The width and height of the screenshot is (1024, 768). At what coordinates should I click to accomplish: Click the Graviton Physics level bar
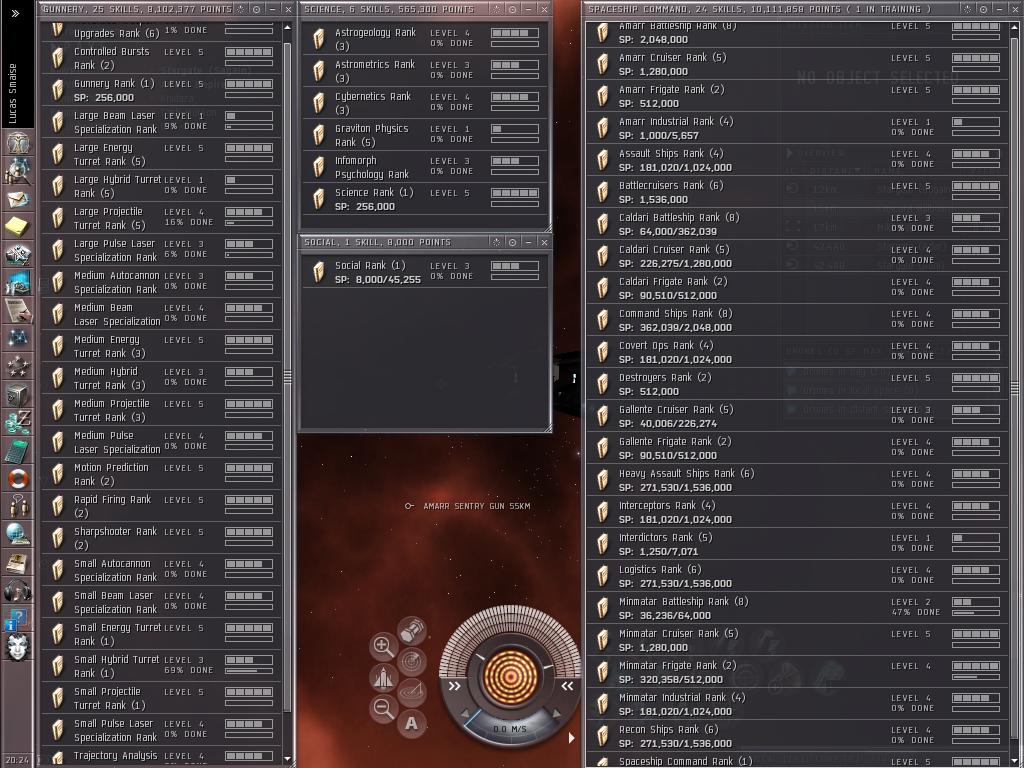[x=515, y=129]
